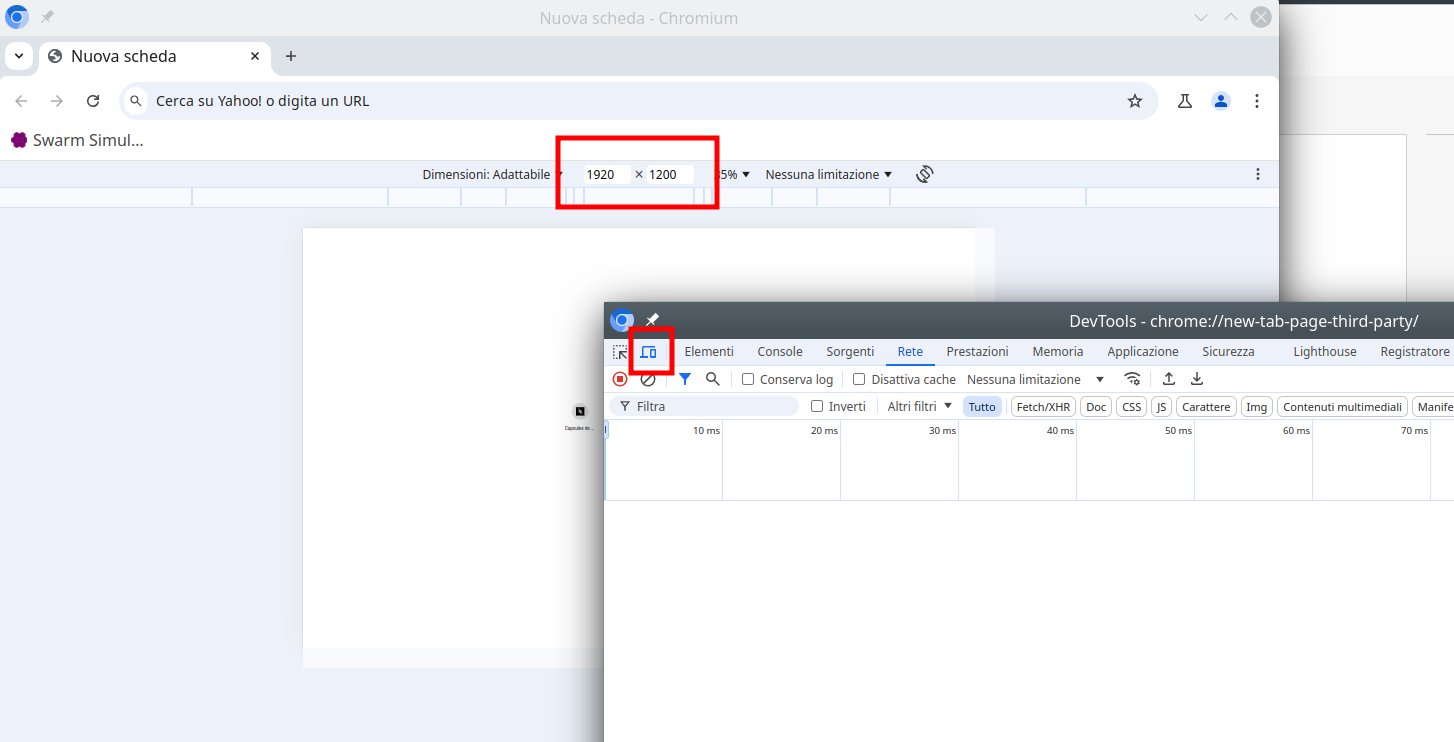This screenshot has width=1454, height=742.
Task: Toggle the Inverti filter checkbox
Action: point(817,406)
